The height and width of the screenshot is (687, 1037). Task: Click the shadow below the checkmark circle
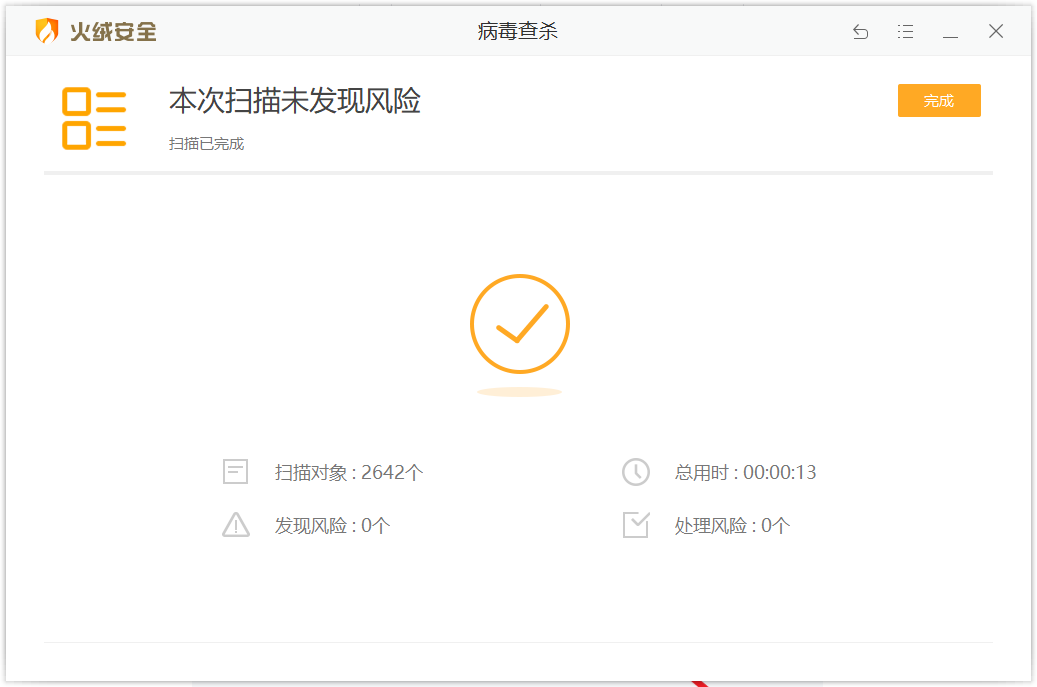[x=520, y=391]
